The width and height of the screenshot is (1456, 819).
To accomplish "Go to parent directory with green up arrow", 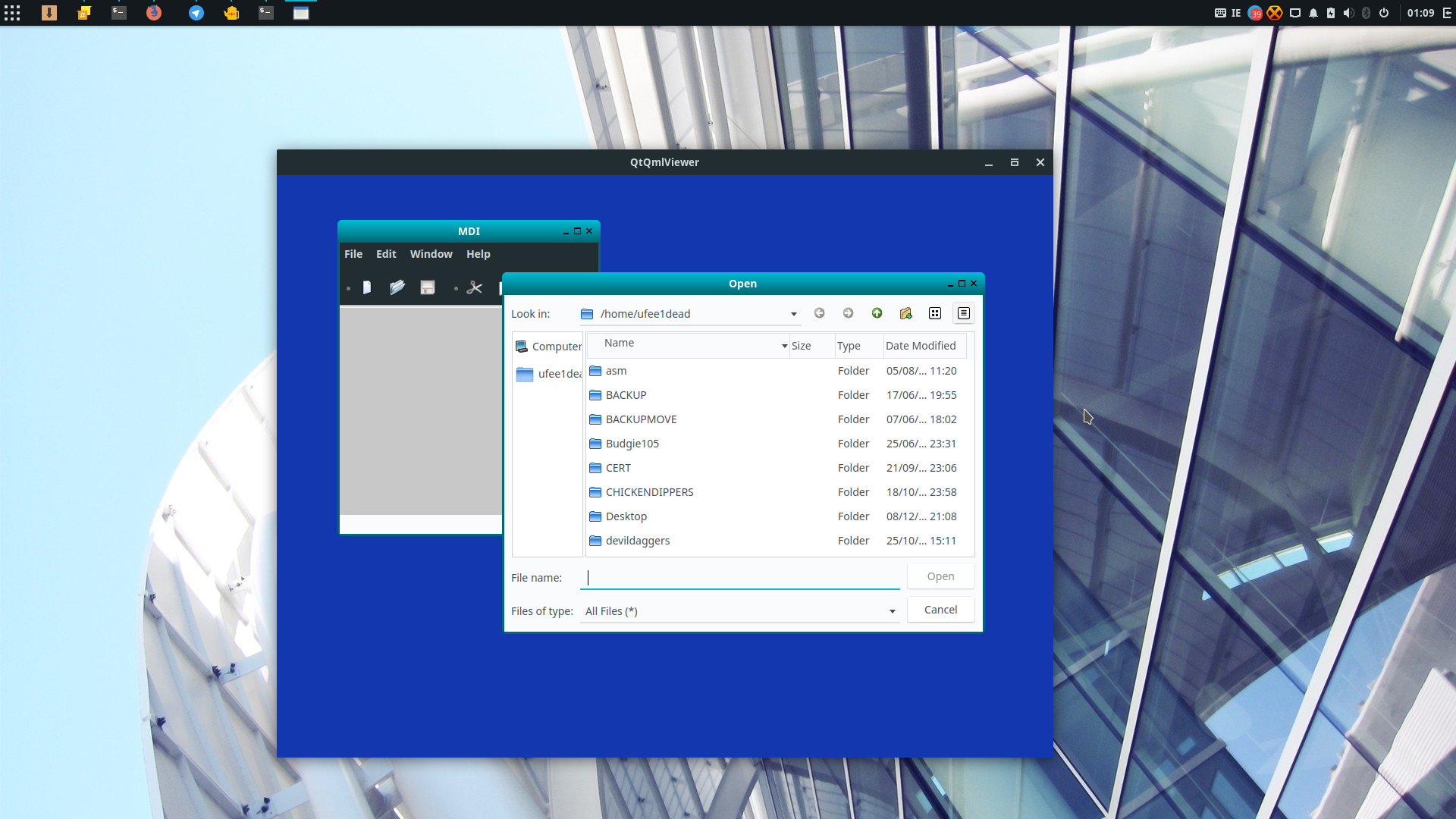I will tap(877, 313).
